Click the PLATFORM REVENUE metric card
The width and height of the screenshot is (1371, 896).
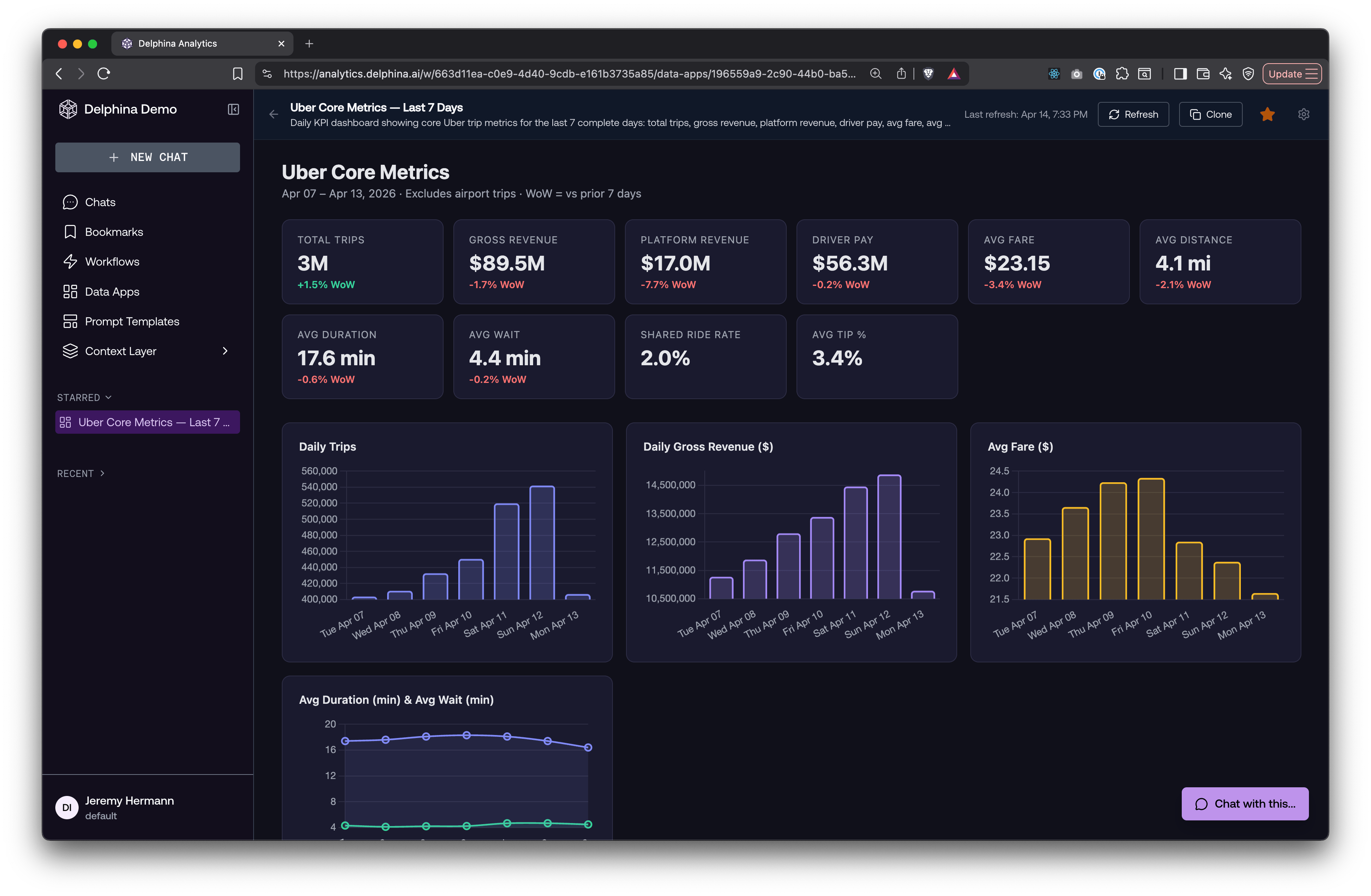point(706,262)
